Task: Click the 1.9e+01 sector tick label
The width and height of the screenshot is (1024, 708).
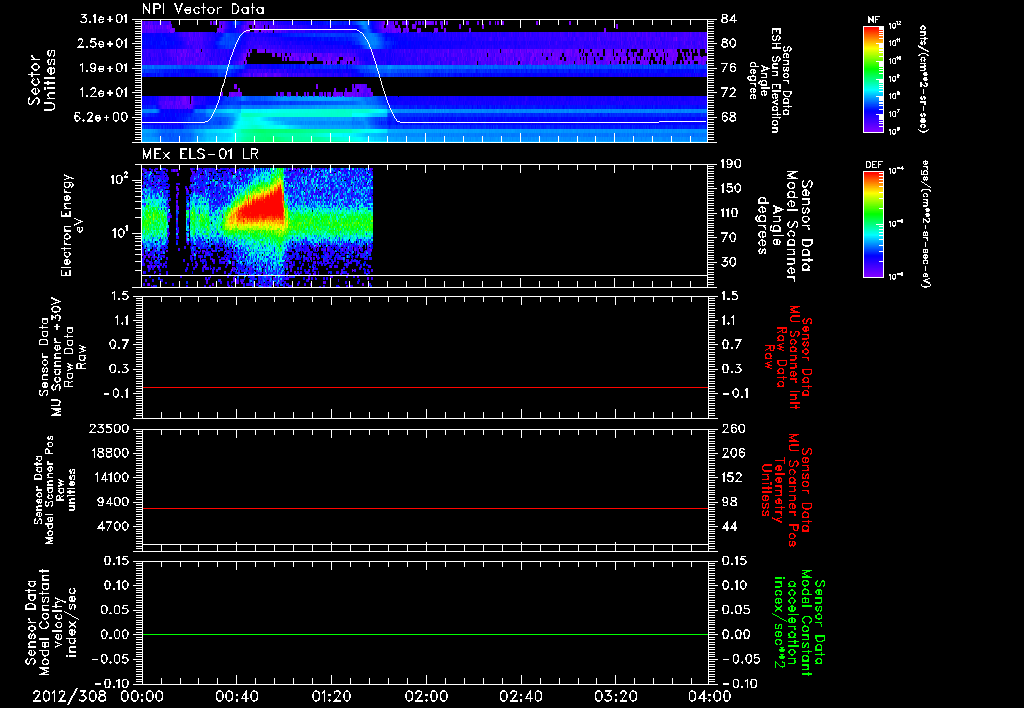Action: pos(104,68)
